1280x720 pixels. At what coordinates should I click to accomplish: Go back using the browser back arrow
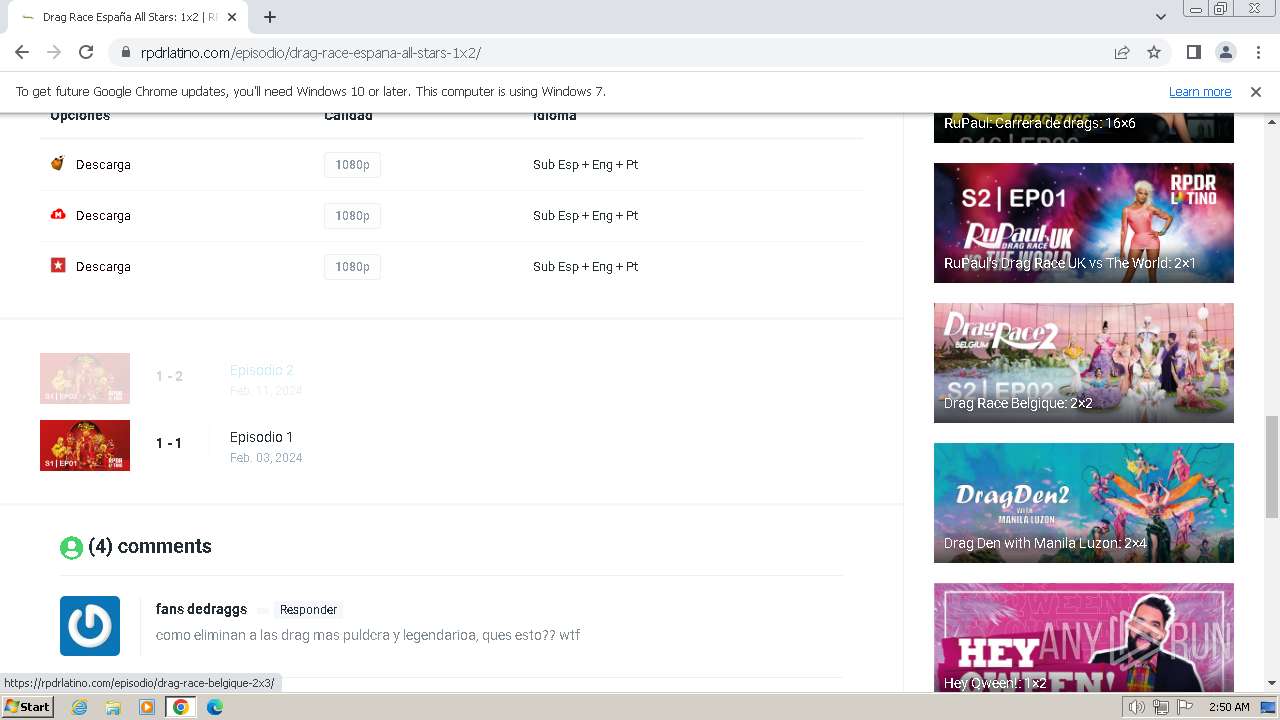[x=22, y=52]
